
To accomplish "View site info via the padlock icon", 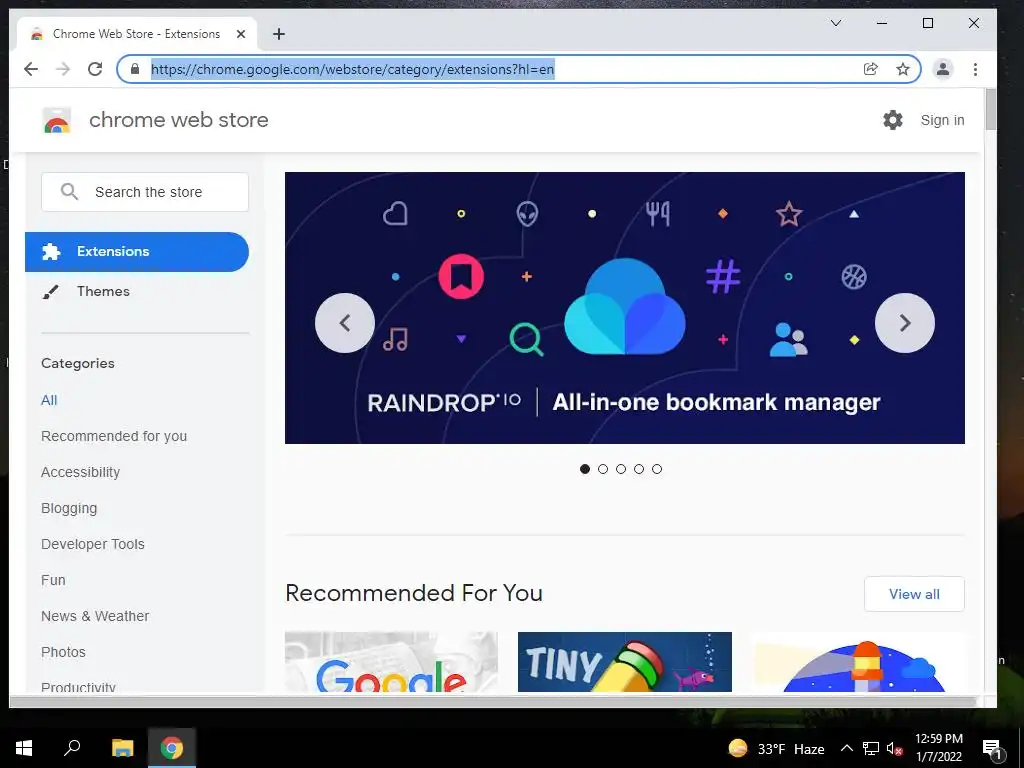I will (135, 69).
